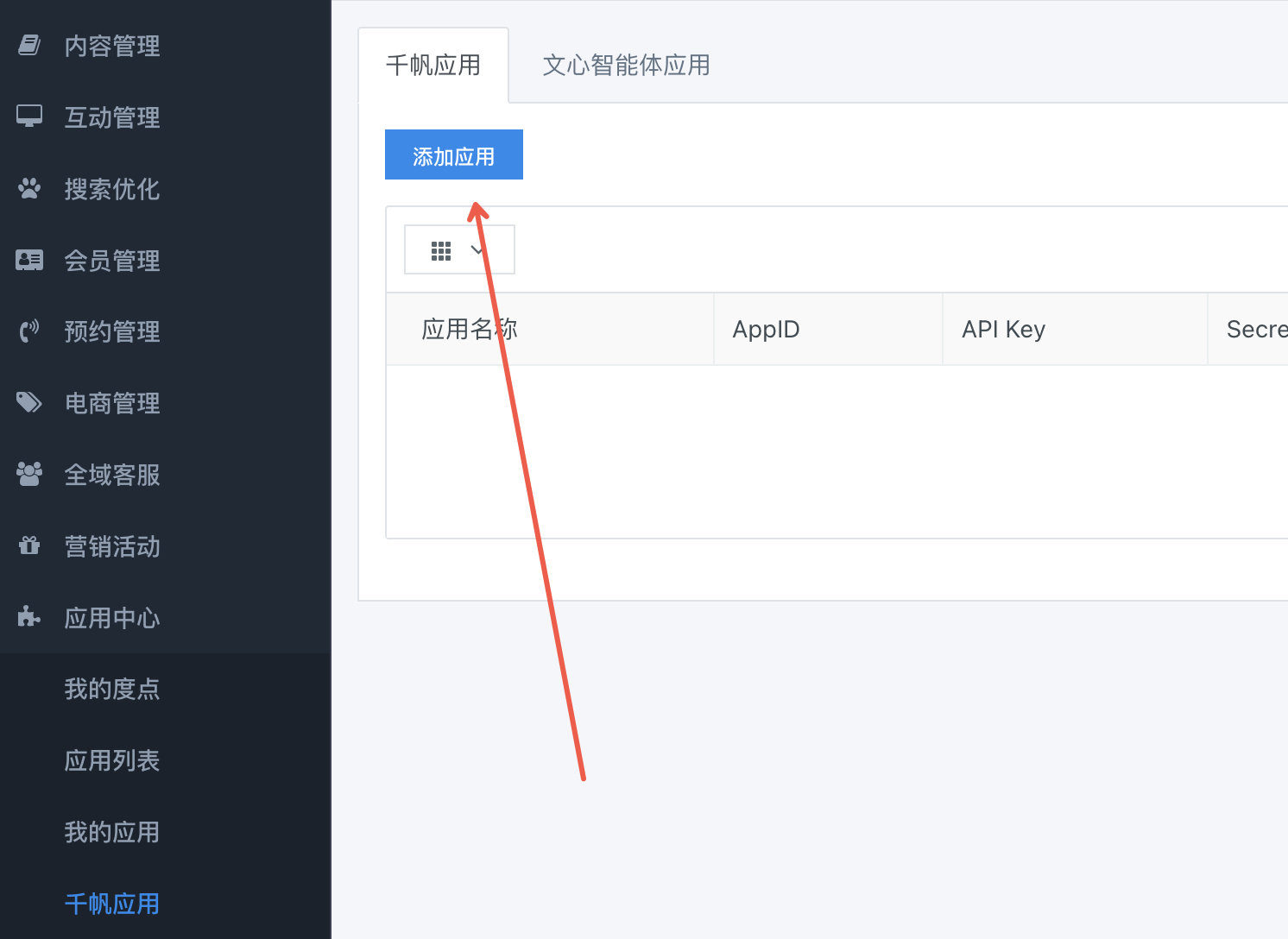Click the 应用名称 column header

coord(469,330)
